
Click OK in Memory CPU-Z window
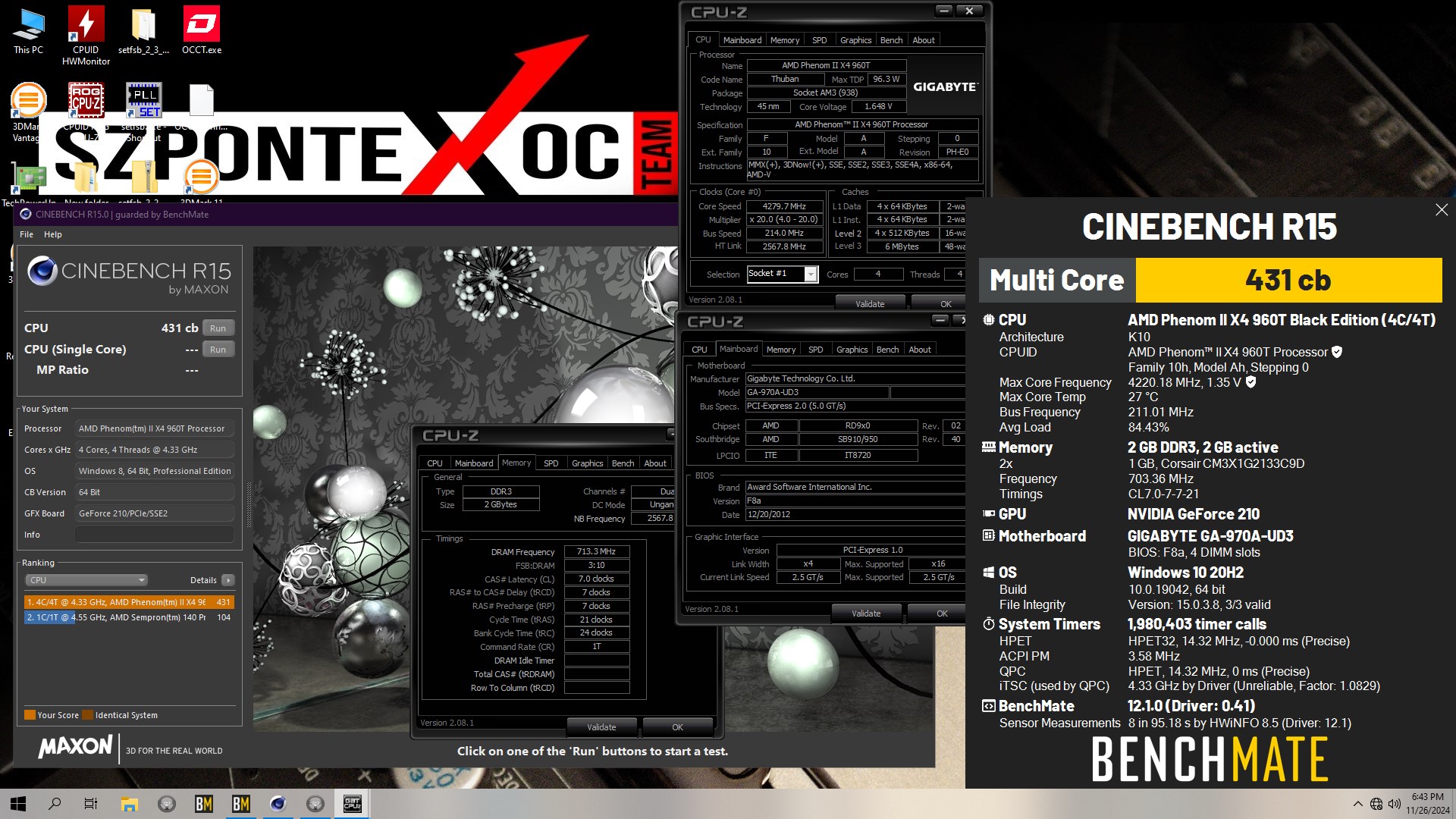(x=677, y=726)
